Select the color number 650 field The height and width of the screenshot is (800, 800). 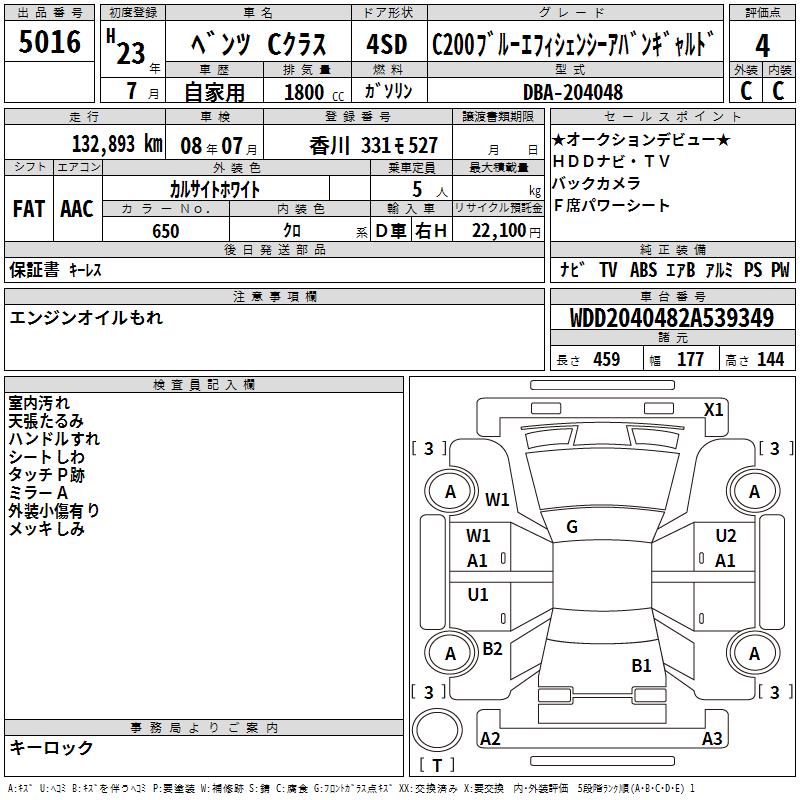click(x=166, y=231)
